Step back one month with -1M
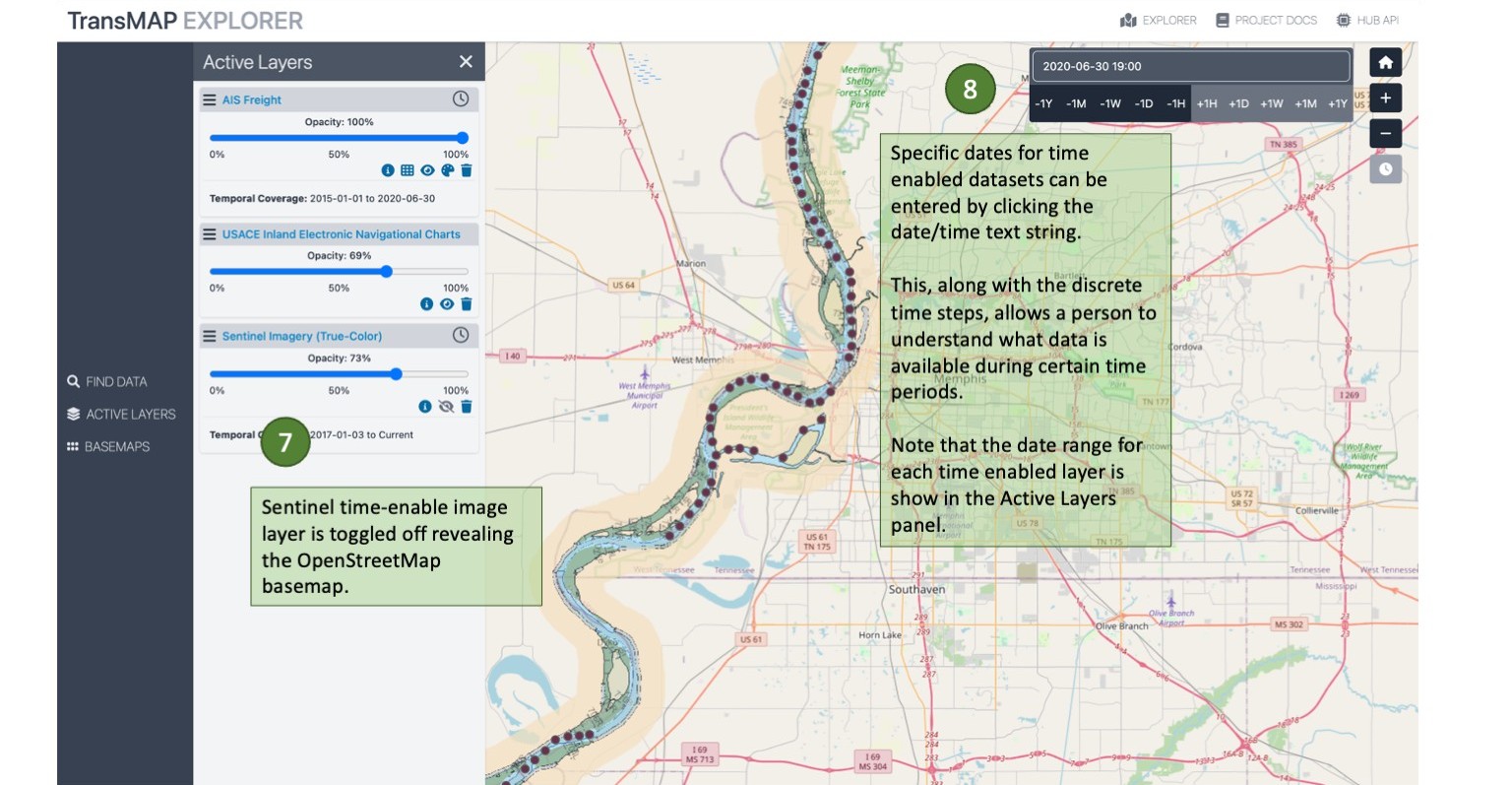The height and width of the screenshot is (785, 1512). click(x=1077, y=103)
